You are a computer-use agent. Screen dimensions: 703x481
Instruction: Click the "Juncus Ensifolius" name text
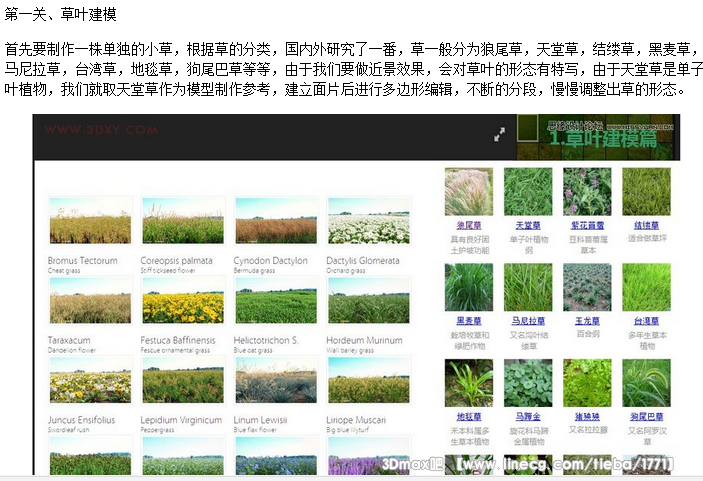tap(81, 420)
